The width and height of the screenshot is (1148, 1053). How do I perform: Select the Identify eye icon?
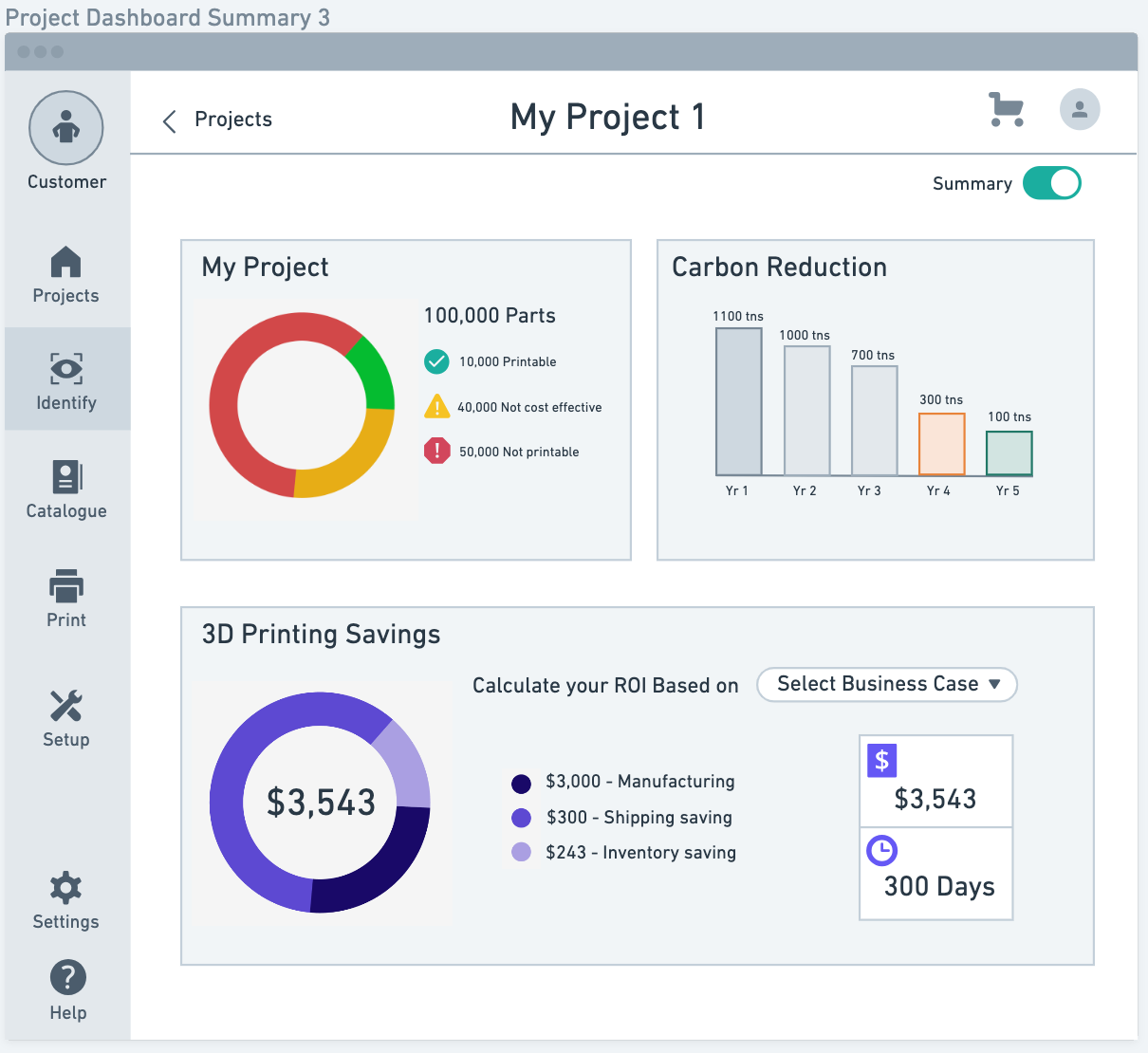65,369
